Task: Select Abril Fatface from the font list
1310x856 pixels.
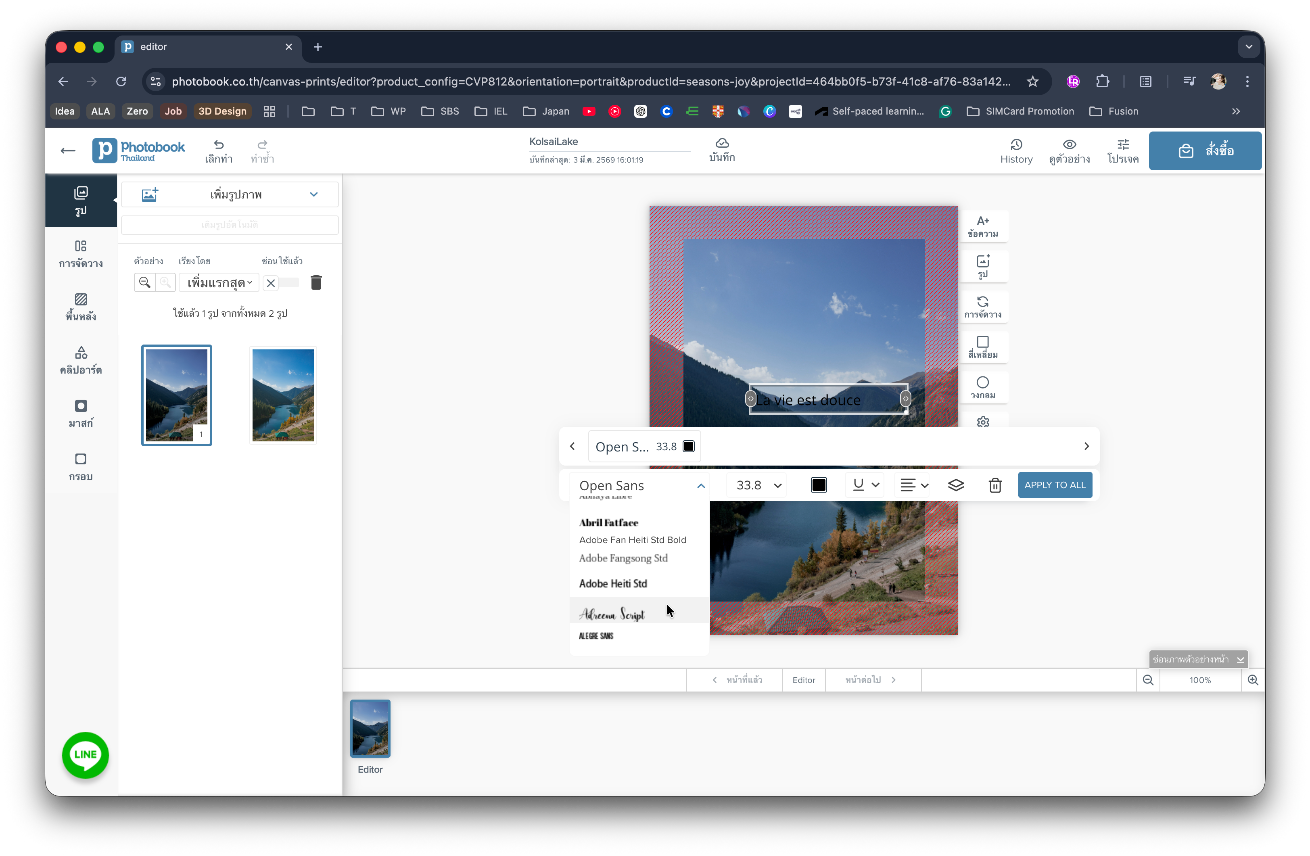Action: (x=609, y=522)
